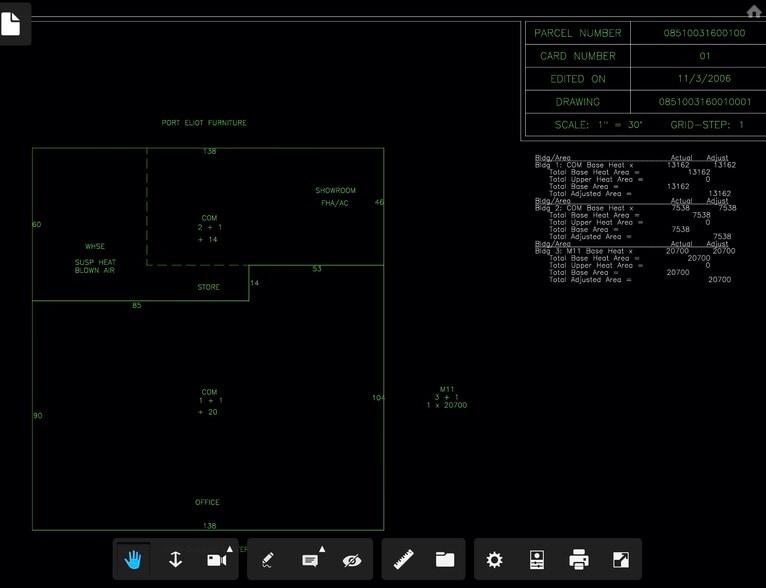Click the WHSE label
This screenshot has width=766, height=588.
click(95, 247)
